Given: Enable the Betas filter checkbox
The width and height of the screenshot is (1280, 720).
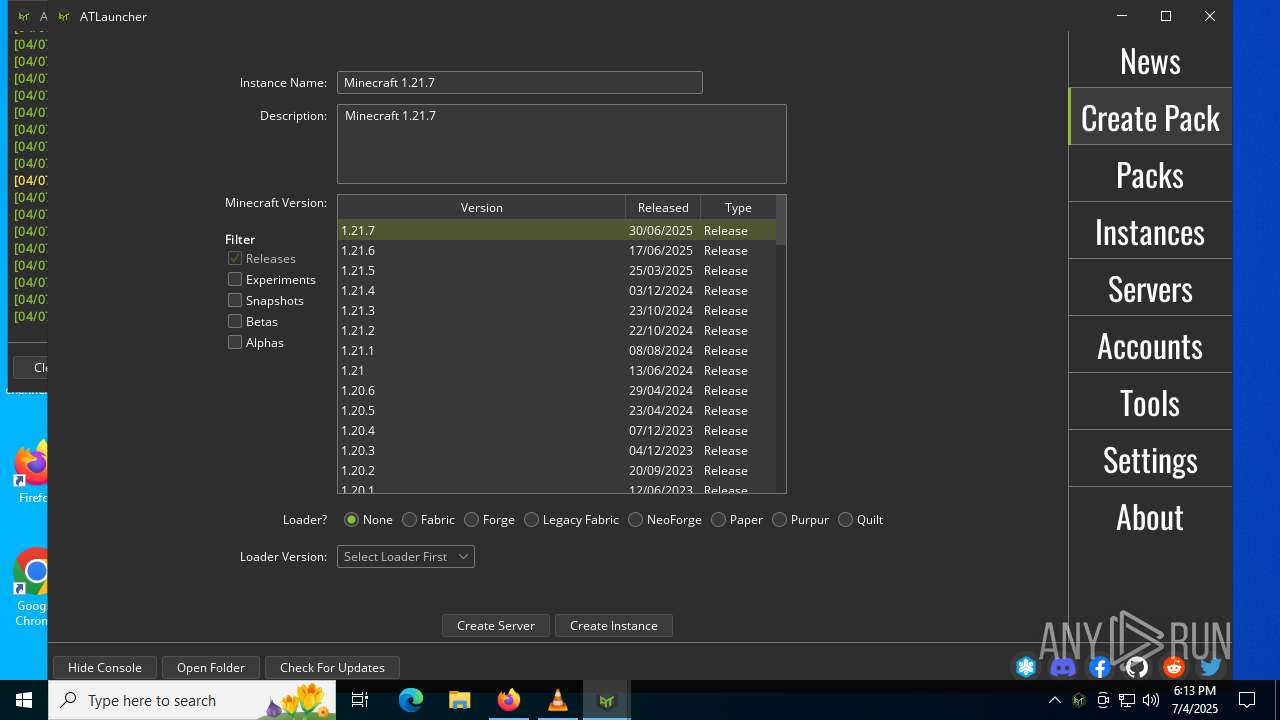Looking at the screenshot, I should coord(235,321).
